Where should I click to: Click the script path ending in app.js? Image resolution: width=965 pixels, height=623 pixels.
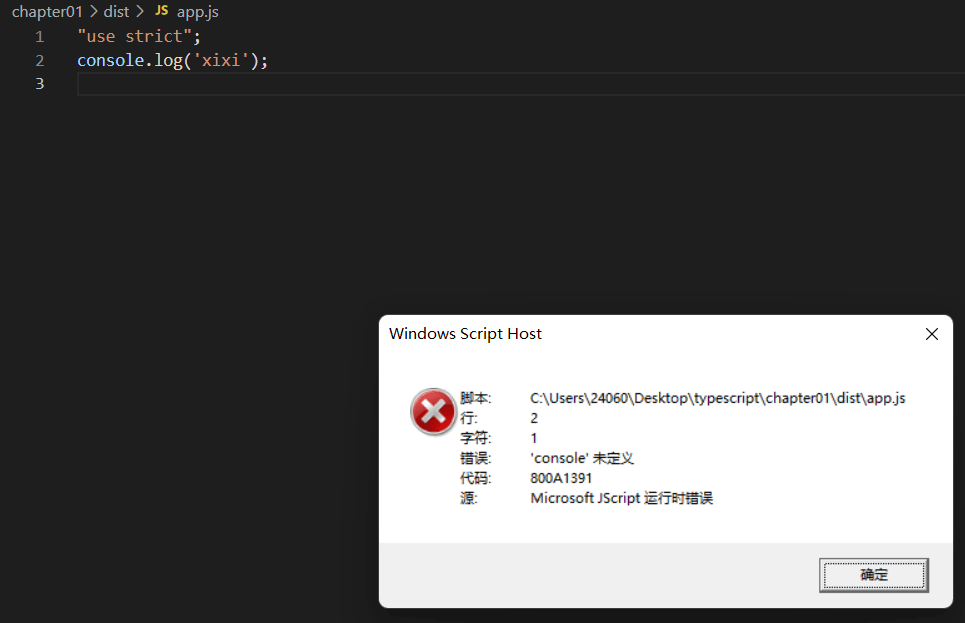(x=718, y=398)
